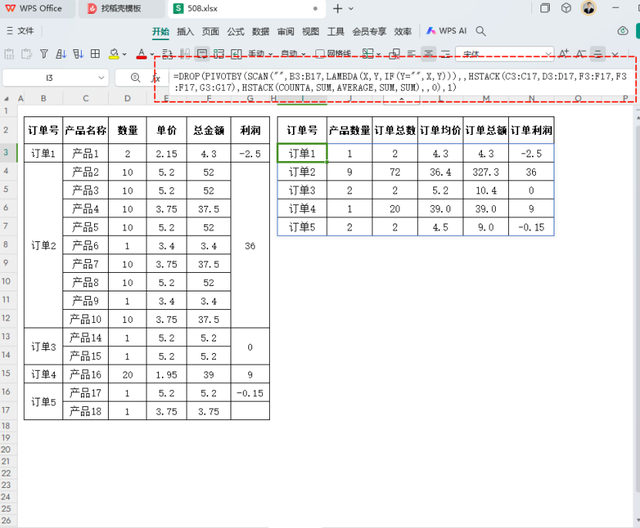Increase font size with A+ icon
Screen dimensions: 640x528
point(564,54)
